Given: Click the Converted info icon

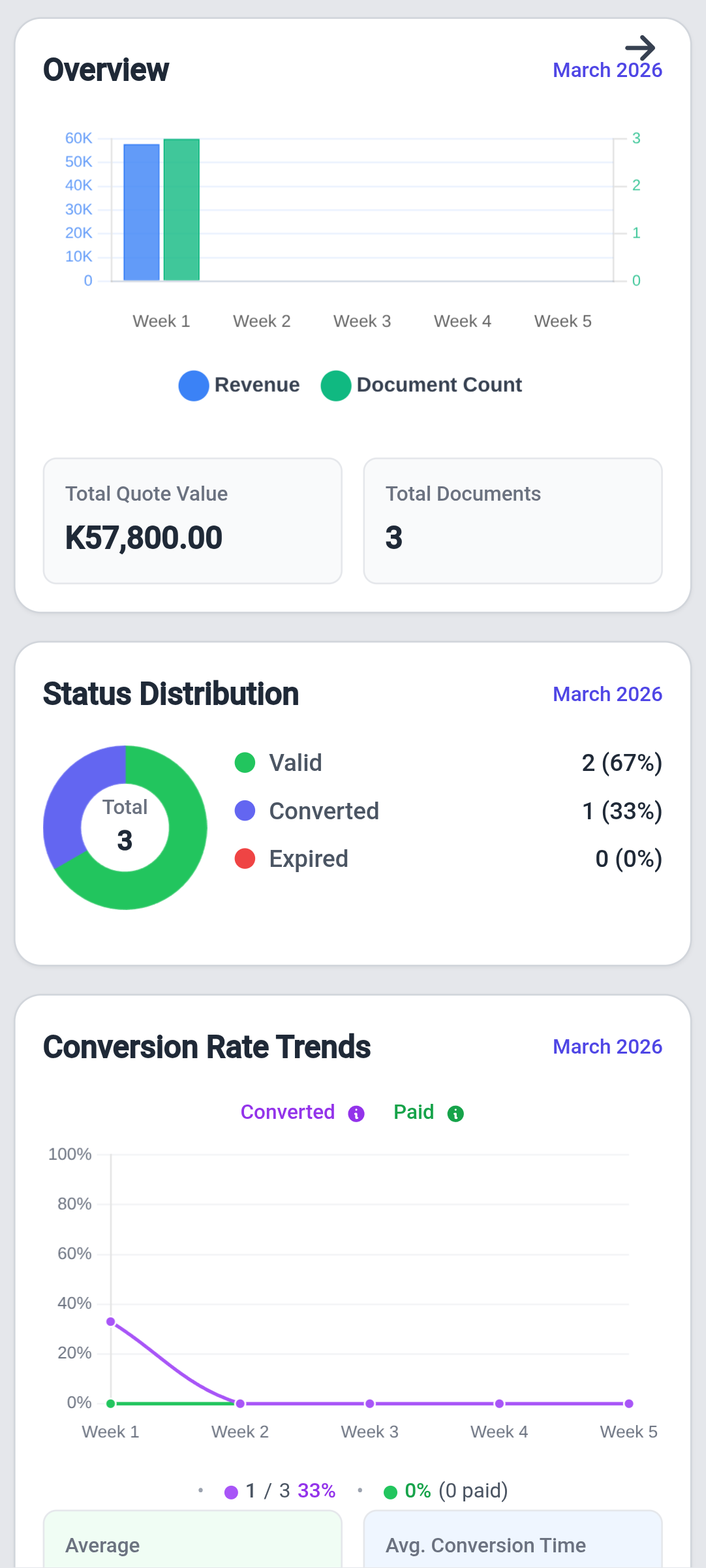Looking at the screenshot, I should pyautogui.click(x=356, y=1114).
